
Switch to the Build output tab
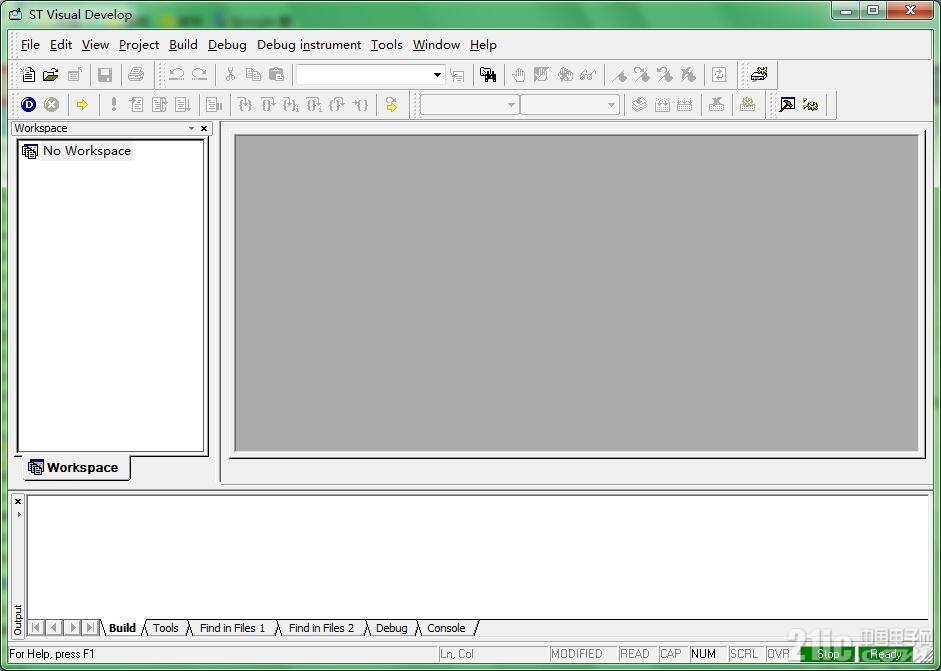(x=122, y=628)
